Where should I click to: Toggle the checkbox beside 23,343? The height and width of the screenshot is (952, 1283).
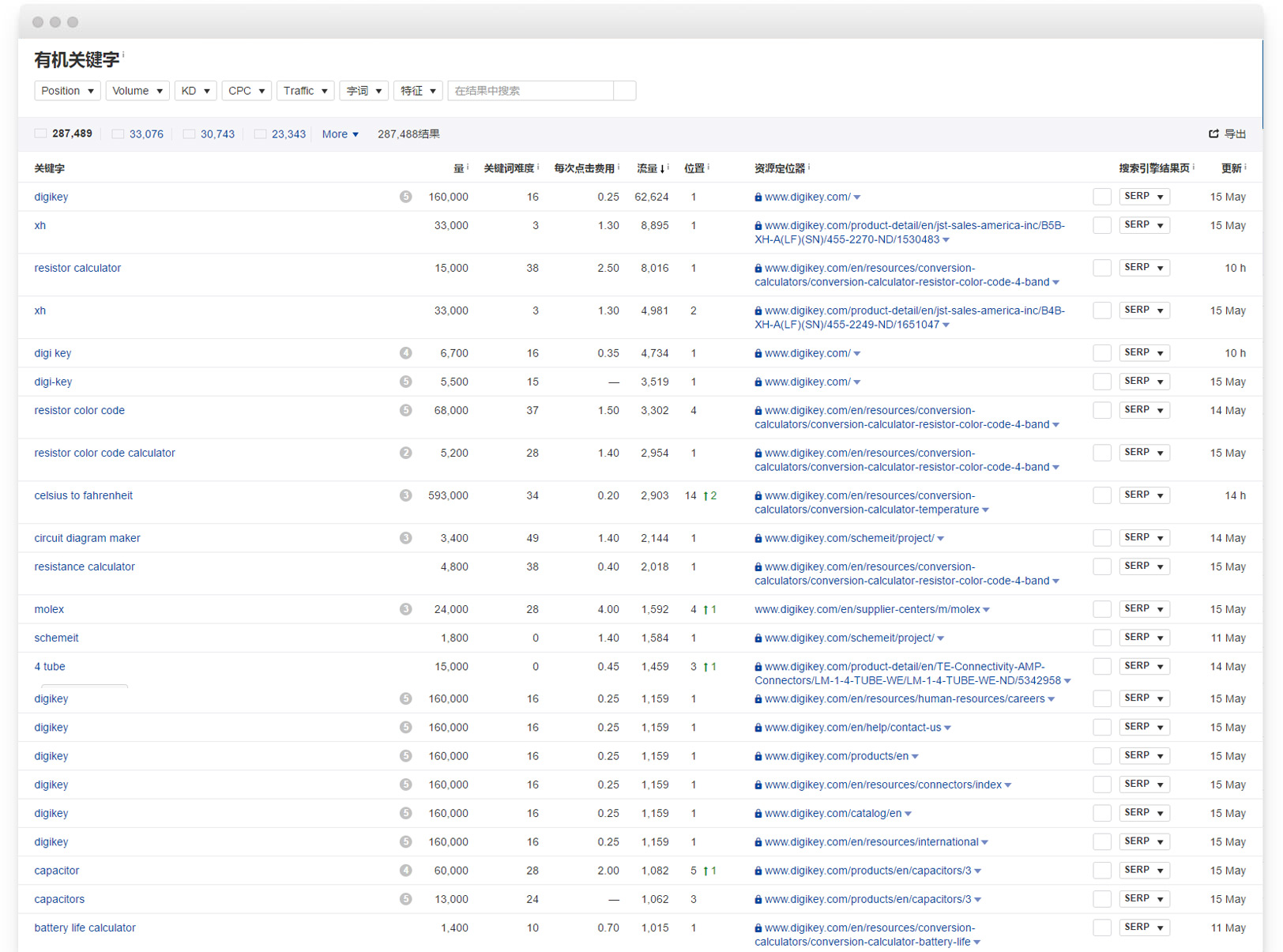click(260, 134)
